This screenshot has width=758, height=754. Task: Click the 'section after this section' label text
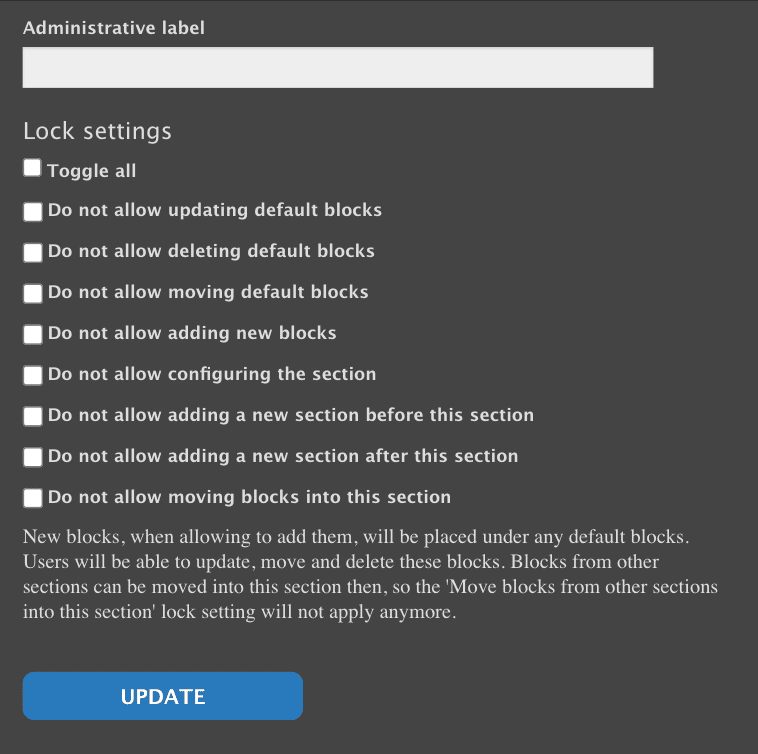coord(283,456)
